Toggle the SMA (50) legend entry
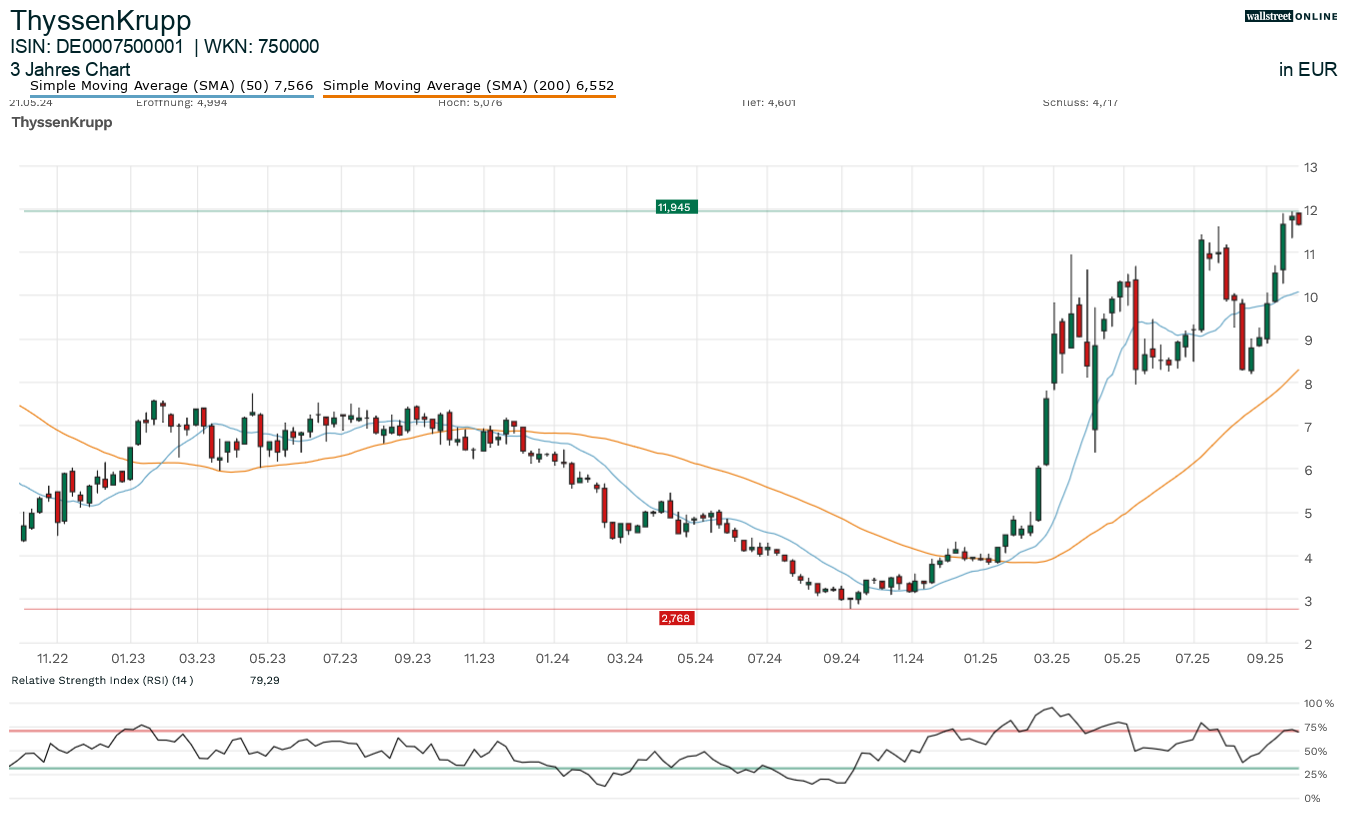Screen dimensions: 1349x831 point(171,86)
